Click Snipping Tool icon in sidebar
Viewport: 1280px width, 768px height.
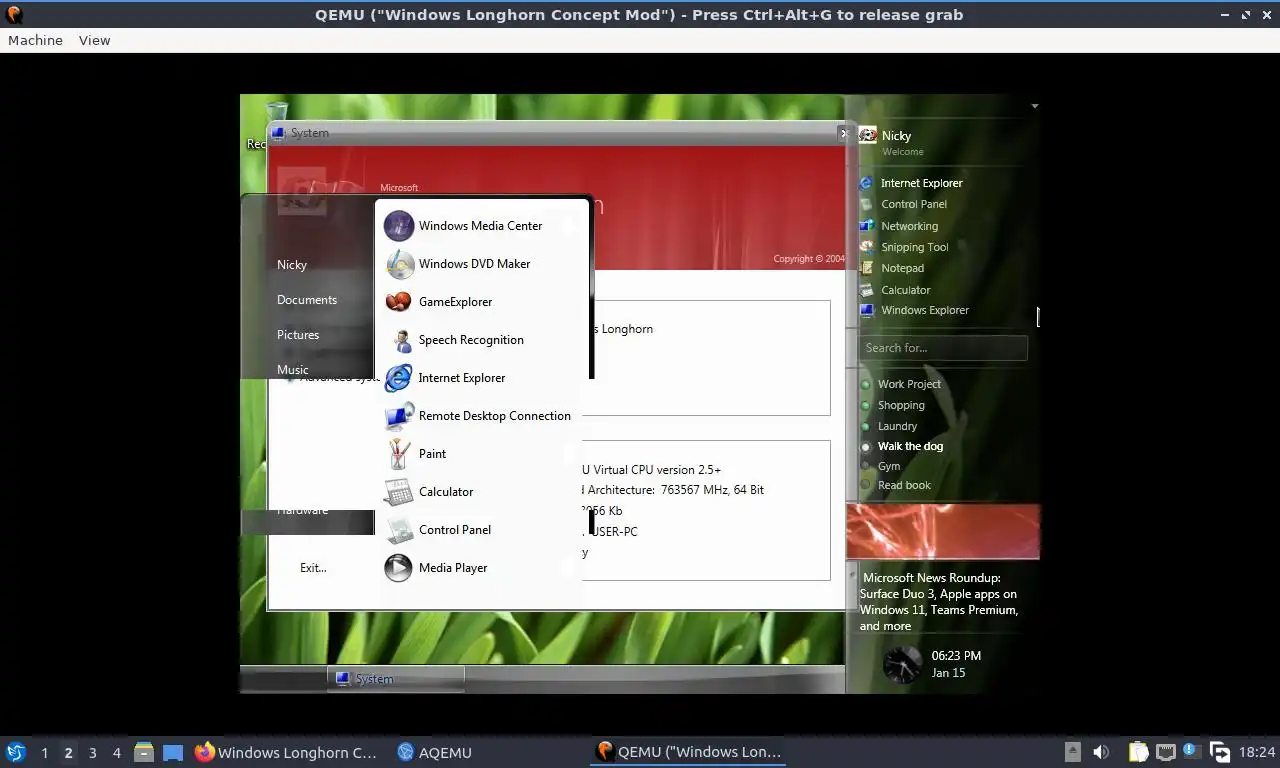click(867, 247)
